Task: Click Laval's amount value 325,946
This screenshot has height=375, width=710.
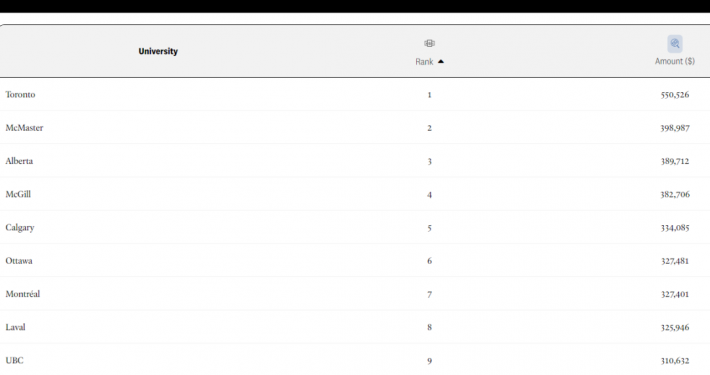Action: 675,327
